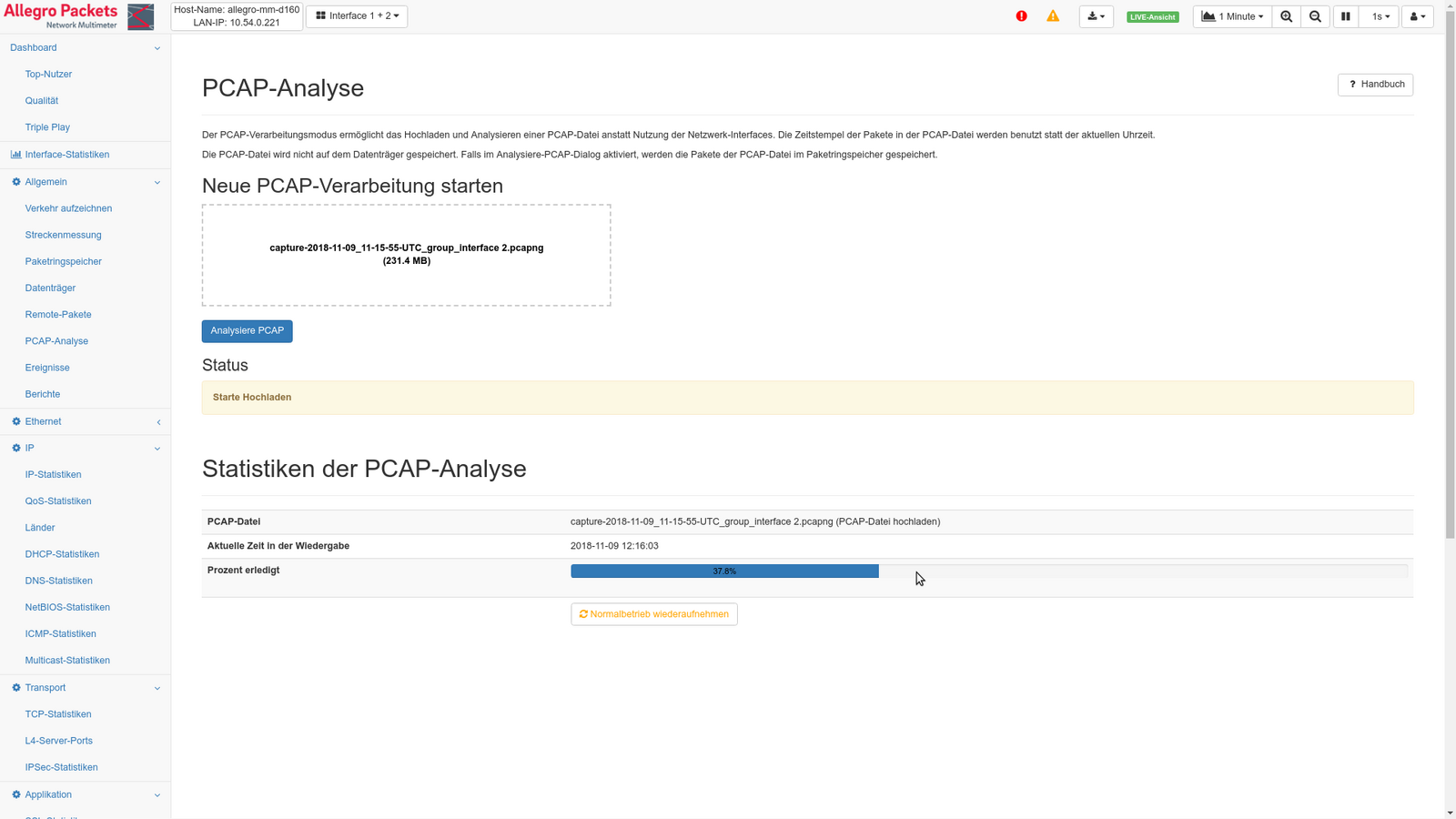Open the 1 Minute time range dropdown

click(x=1232, y=16)
